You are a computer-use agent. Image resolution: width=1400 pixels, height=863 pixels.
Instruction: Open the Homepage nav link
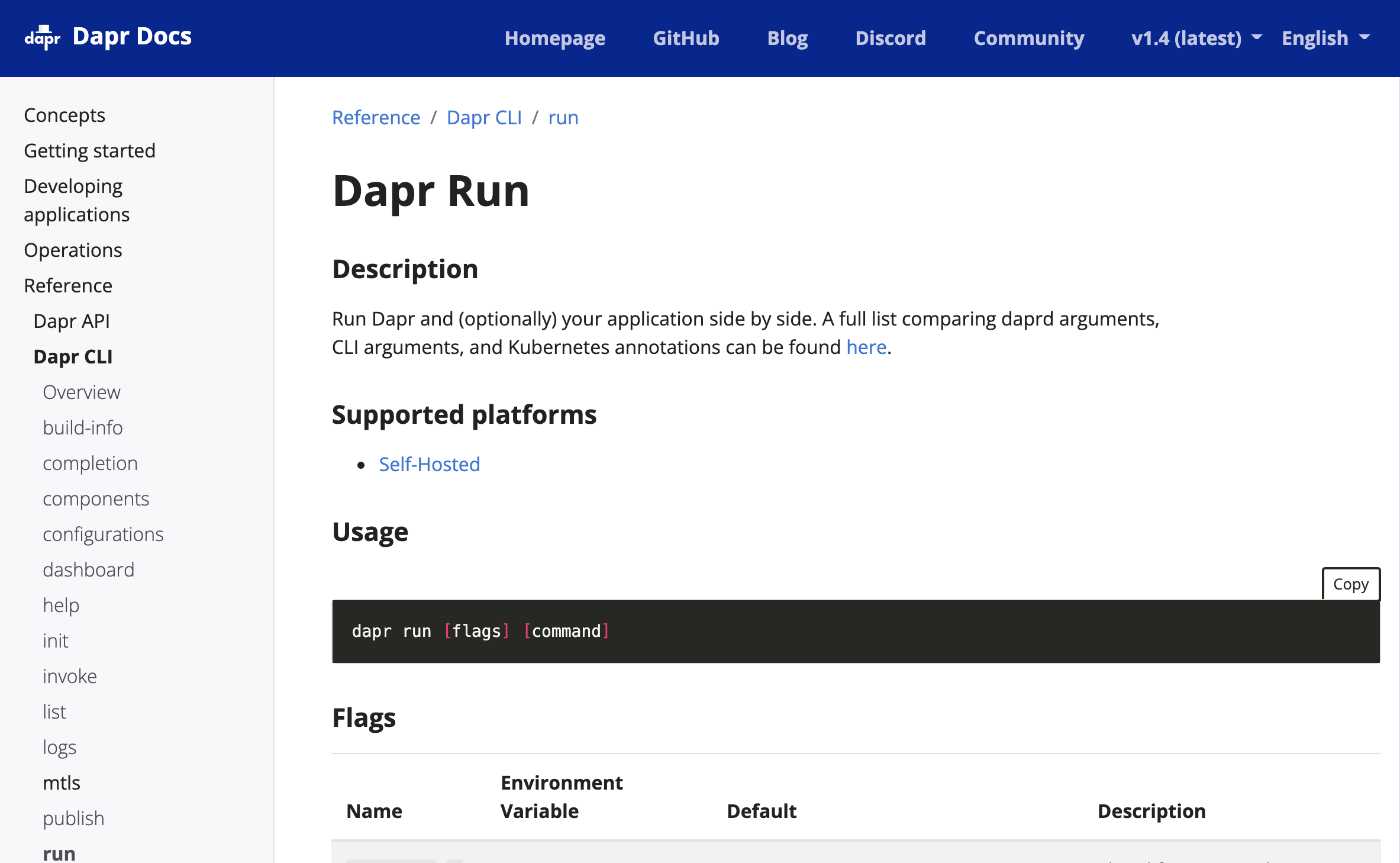point(554,38)
